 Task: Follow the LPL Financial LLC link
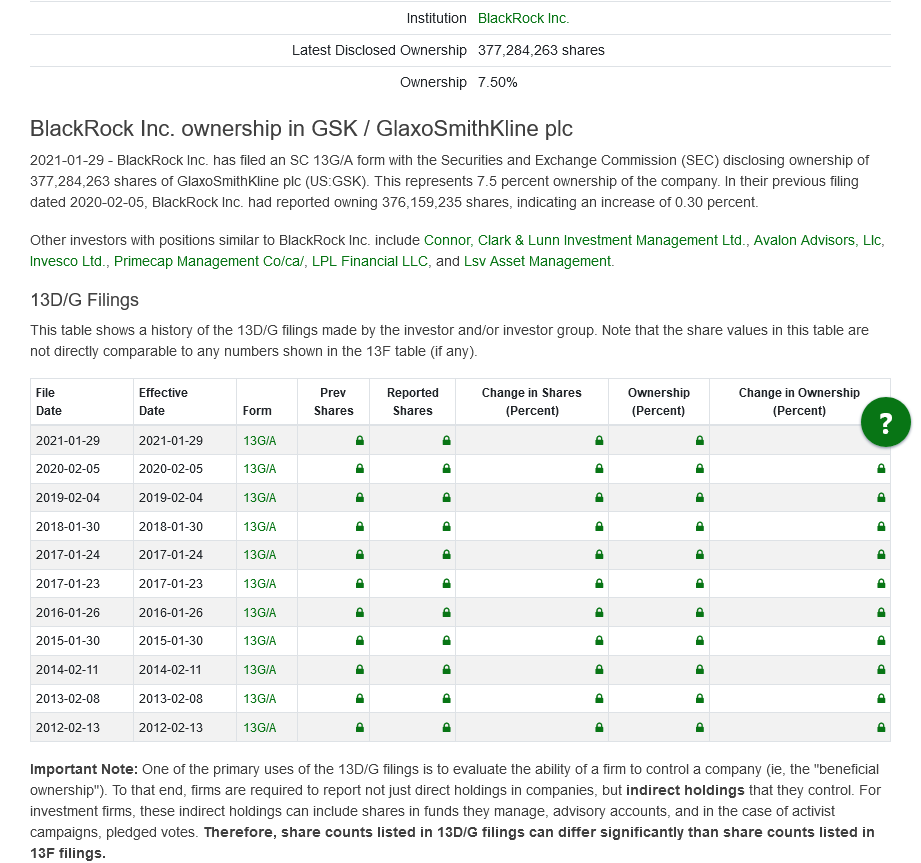pos(369,261)
